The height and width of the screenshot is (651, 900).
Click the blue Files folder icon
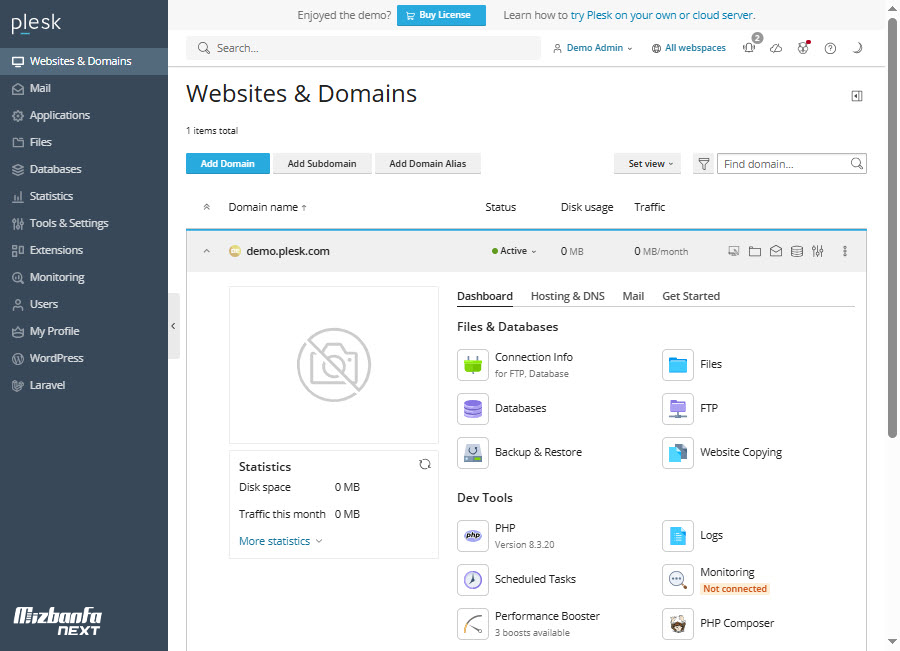tap(678, 365)
